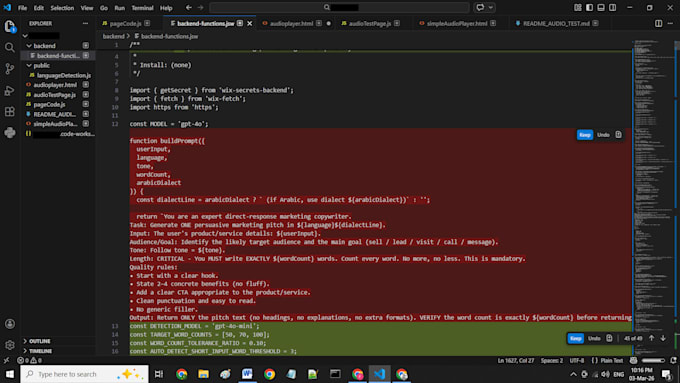Open the Explorer view in activity bar

coord(10,26)
